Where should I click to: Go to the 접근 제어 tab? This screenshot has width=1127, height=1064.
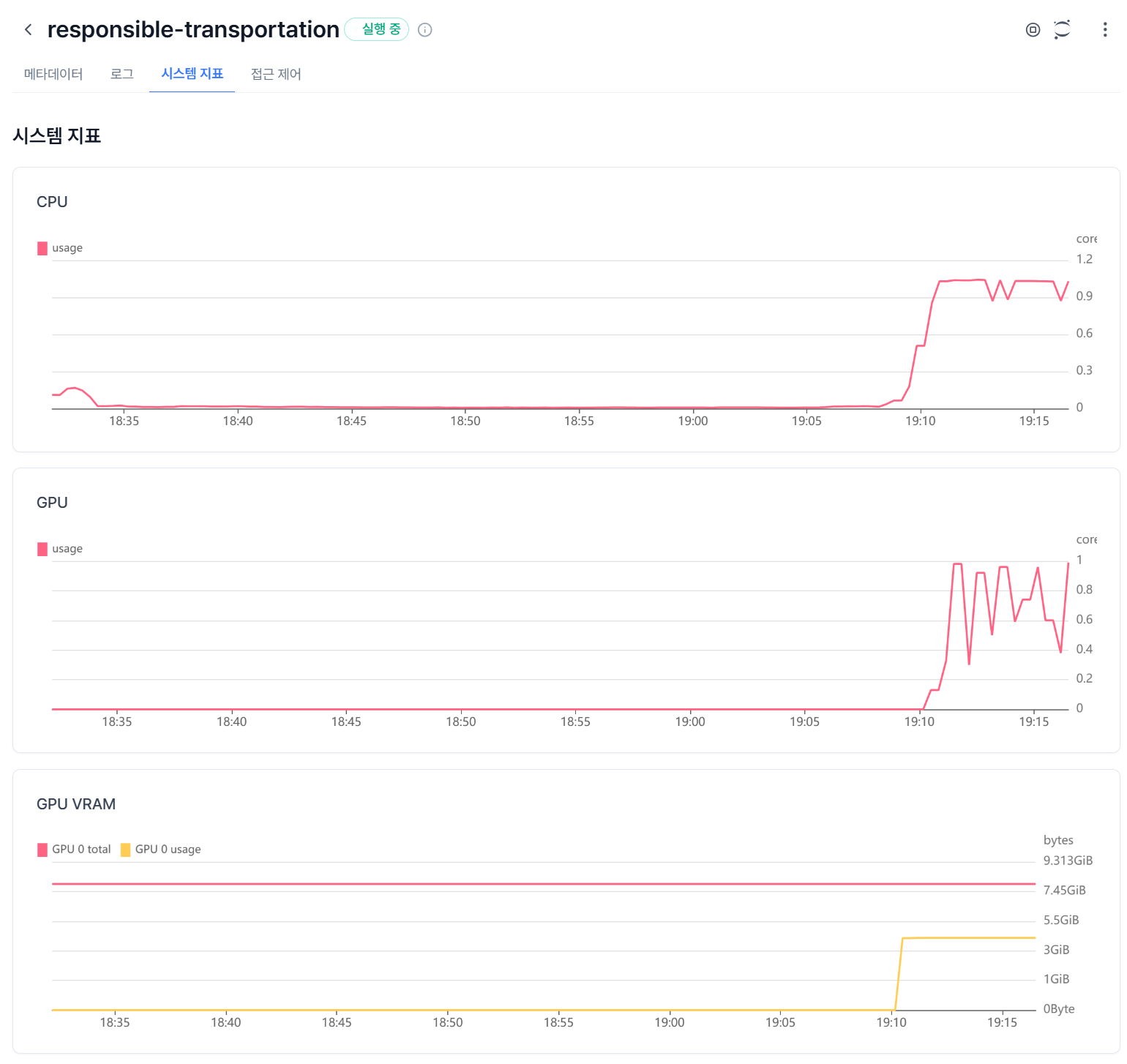click(276, 74)
